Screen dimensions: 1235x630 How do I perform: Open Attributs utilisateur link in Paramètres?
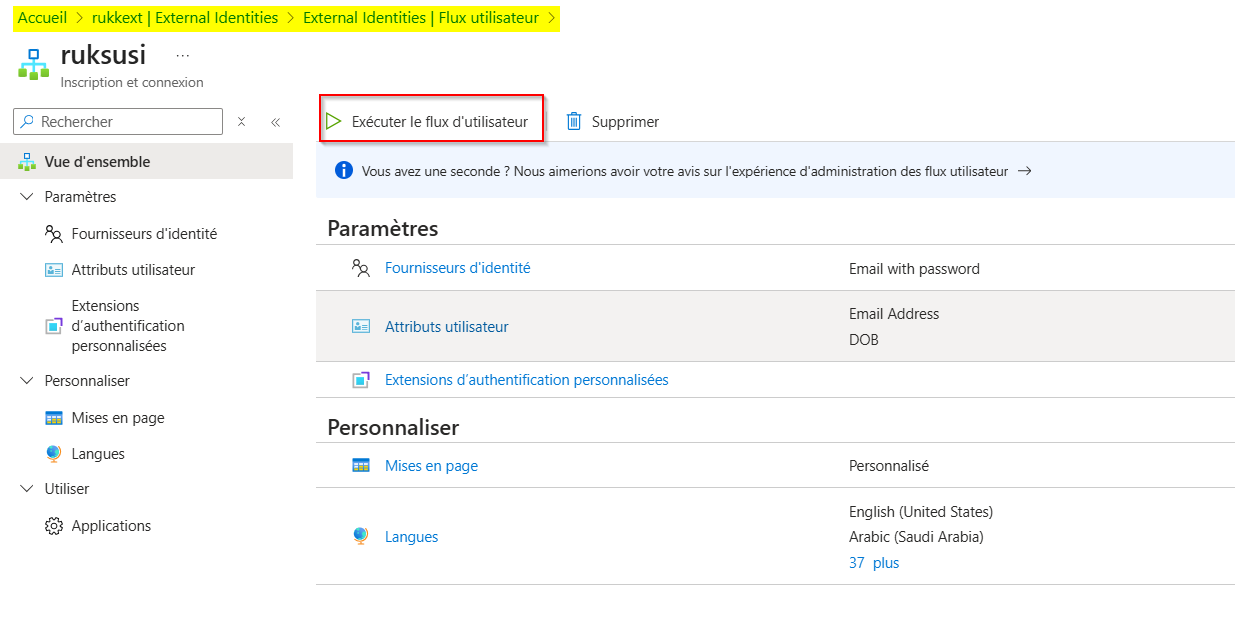tap(447, 326)
